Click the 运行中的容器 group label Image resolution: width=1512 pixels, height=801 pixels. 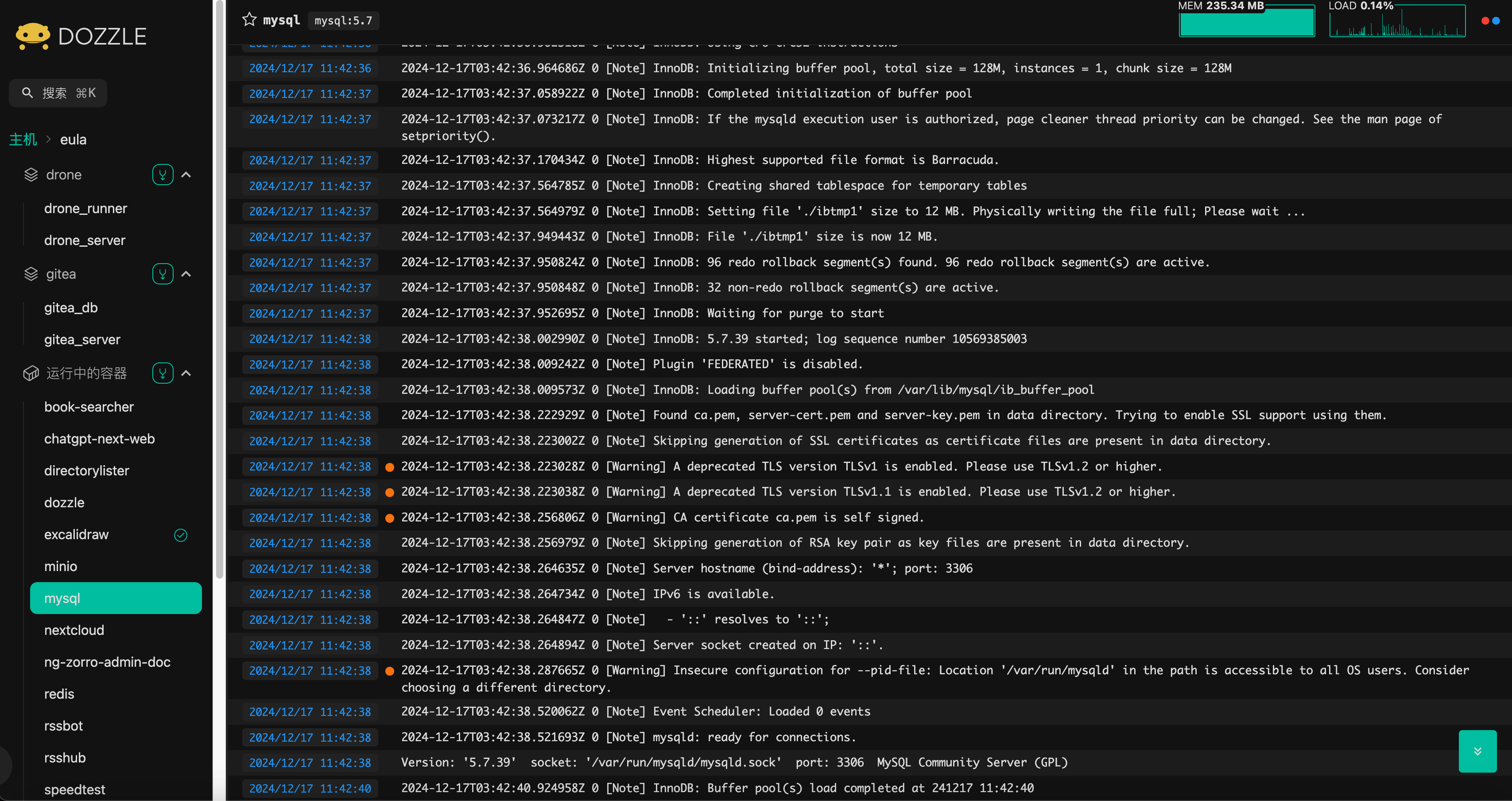86,373
